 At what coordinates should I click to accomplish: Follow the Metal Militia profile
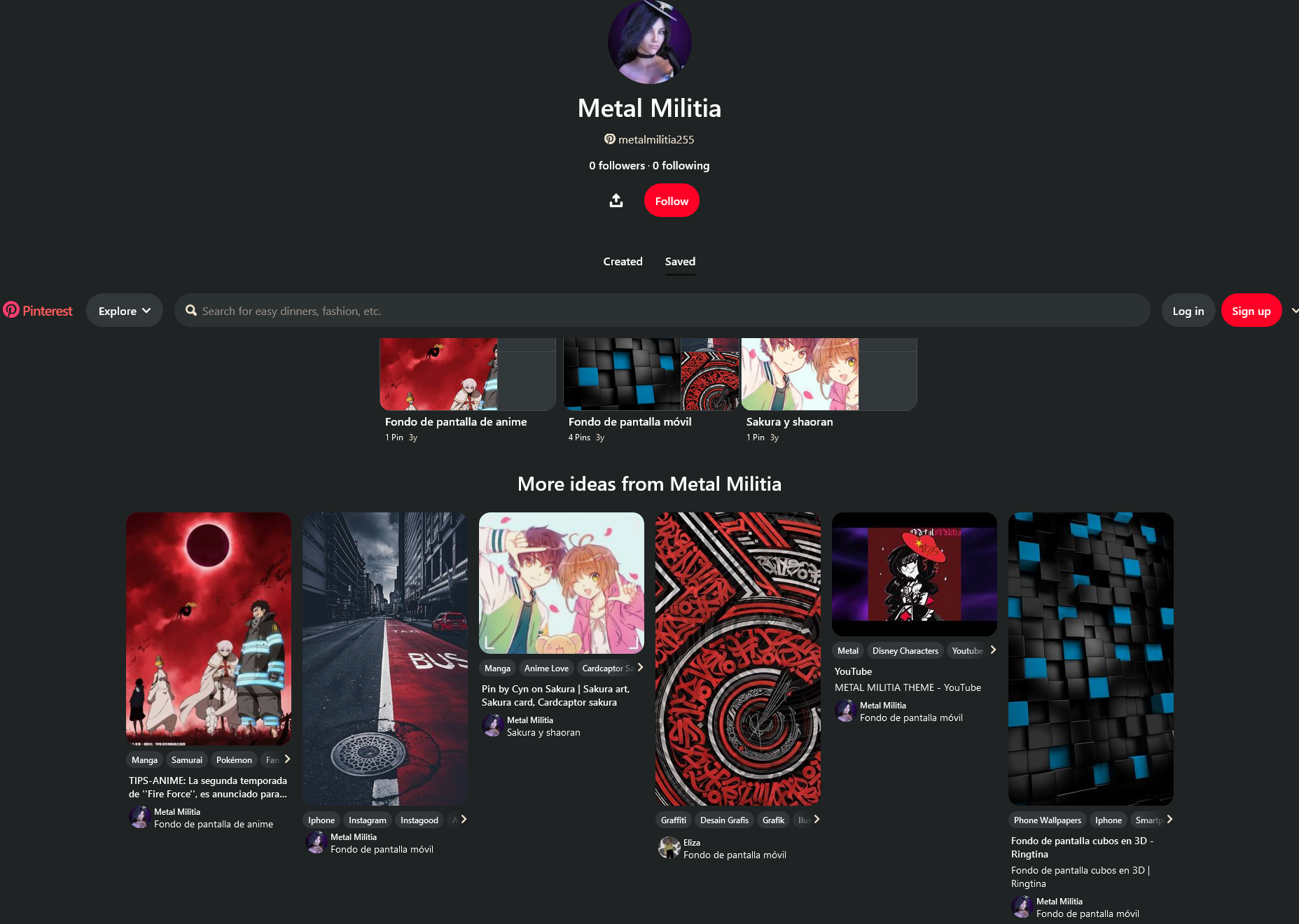coord(672,201)
